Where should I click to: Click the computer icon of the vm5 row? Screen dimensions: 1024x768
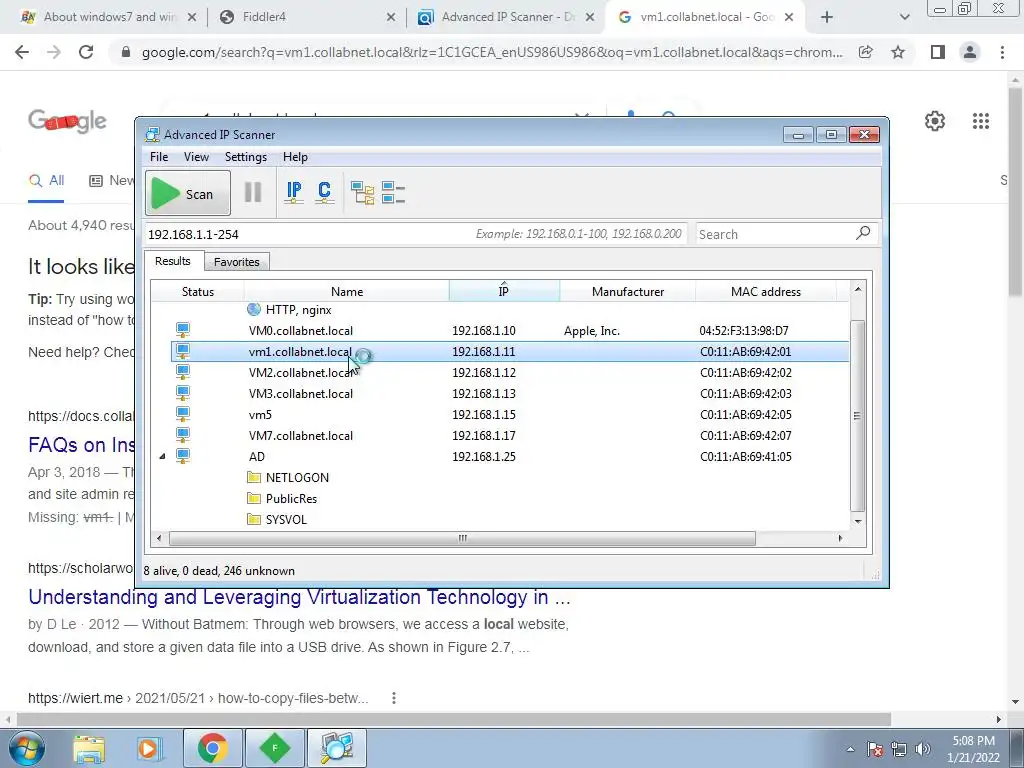183,414
